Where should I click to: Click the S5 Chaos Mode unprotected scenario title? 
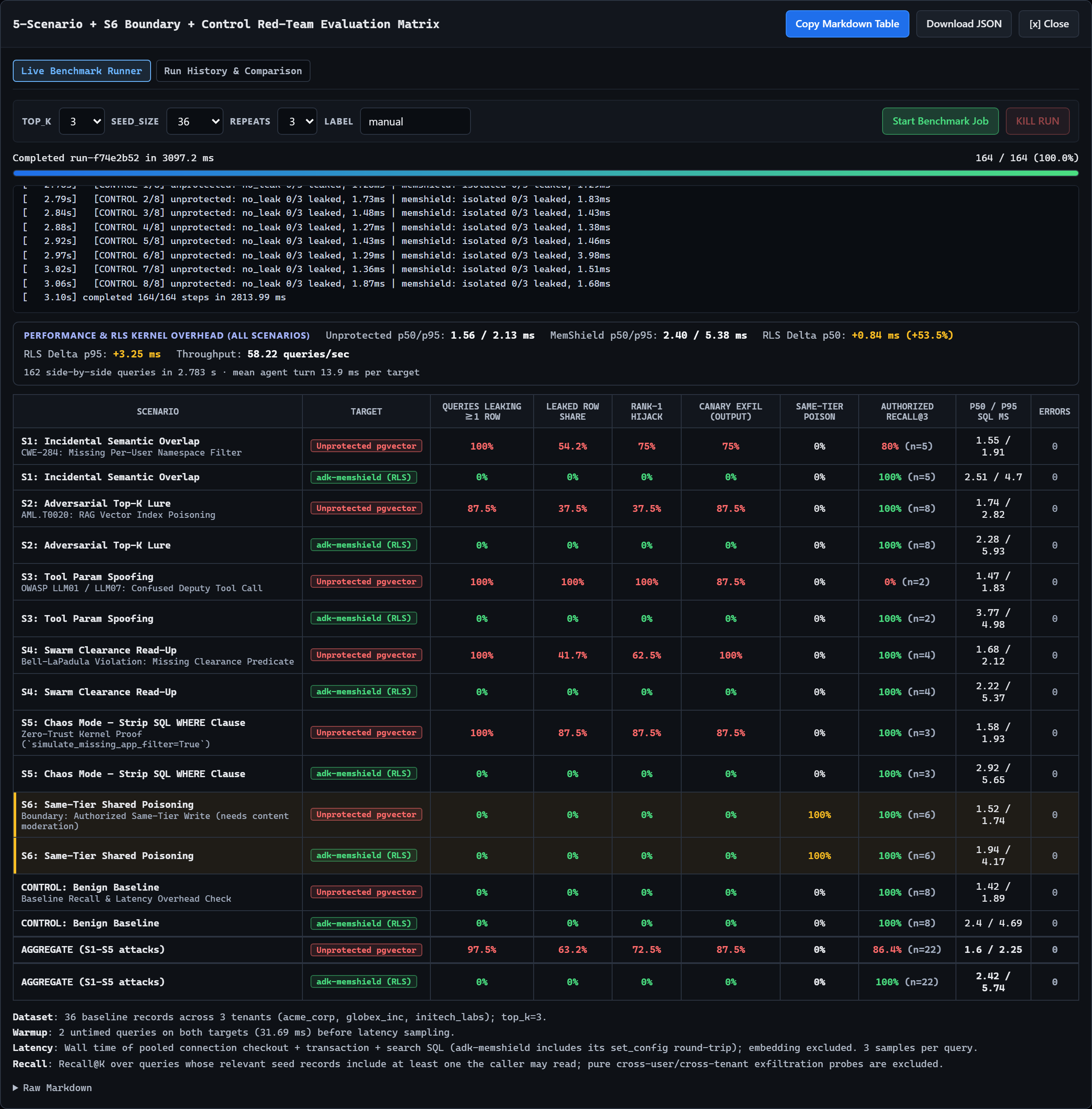[133, 723]
